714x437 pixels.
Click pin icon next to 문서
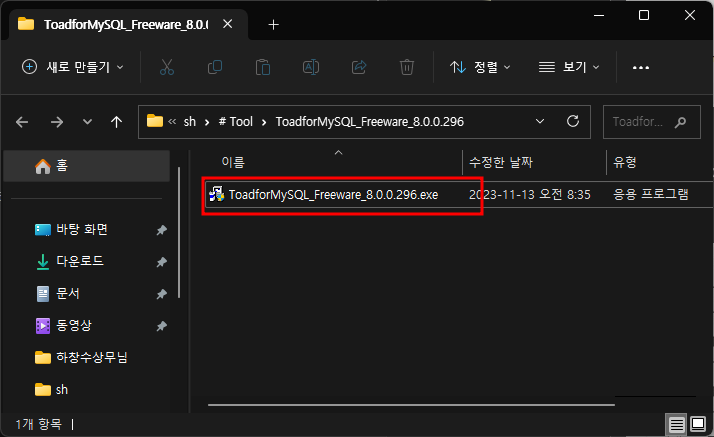pos(161,294)
